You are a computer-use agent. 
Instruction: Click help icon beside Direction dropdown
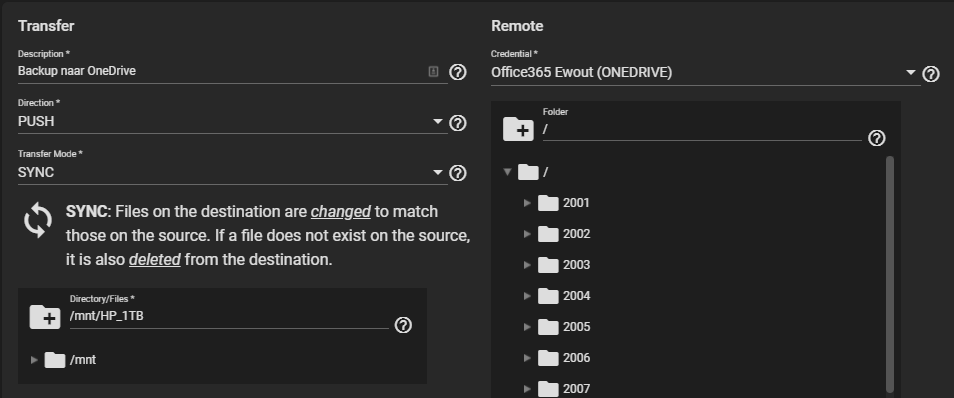[x=458, y=123]
